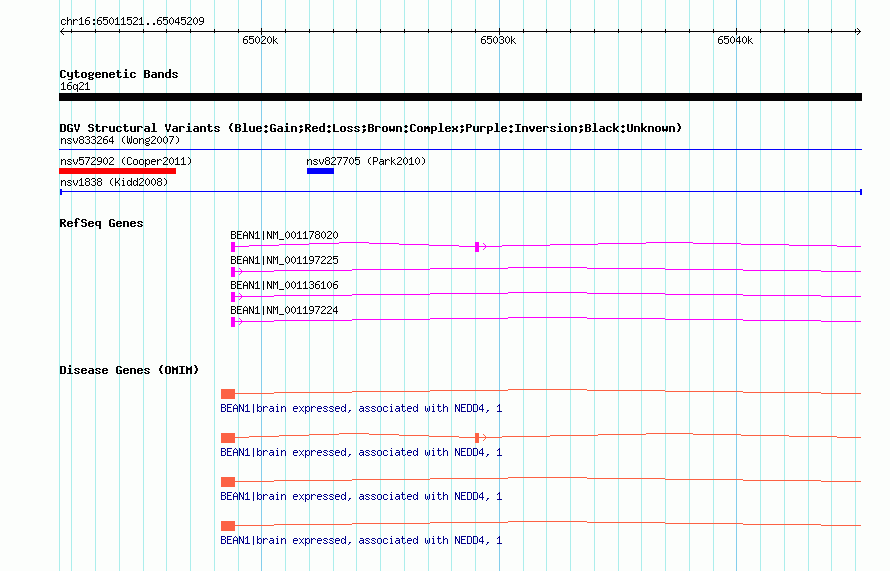890x571 pixels.
Task: Click first exon of BEAN1 NM_001178020
Action: (x=233, y=247)
